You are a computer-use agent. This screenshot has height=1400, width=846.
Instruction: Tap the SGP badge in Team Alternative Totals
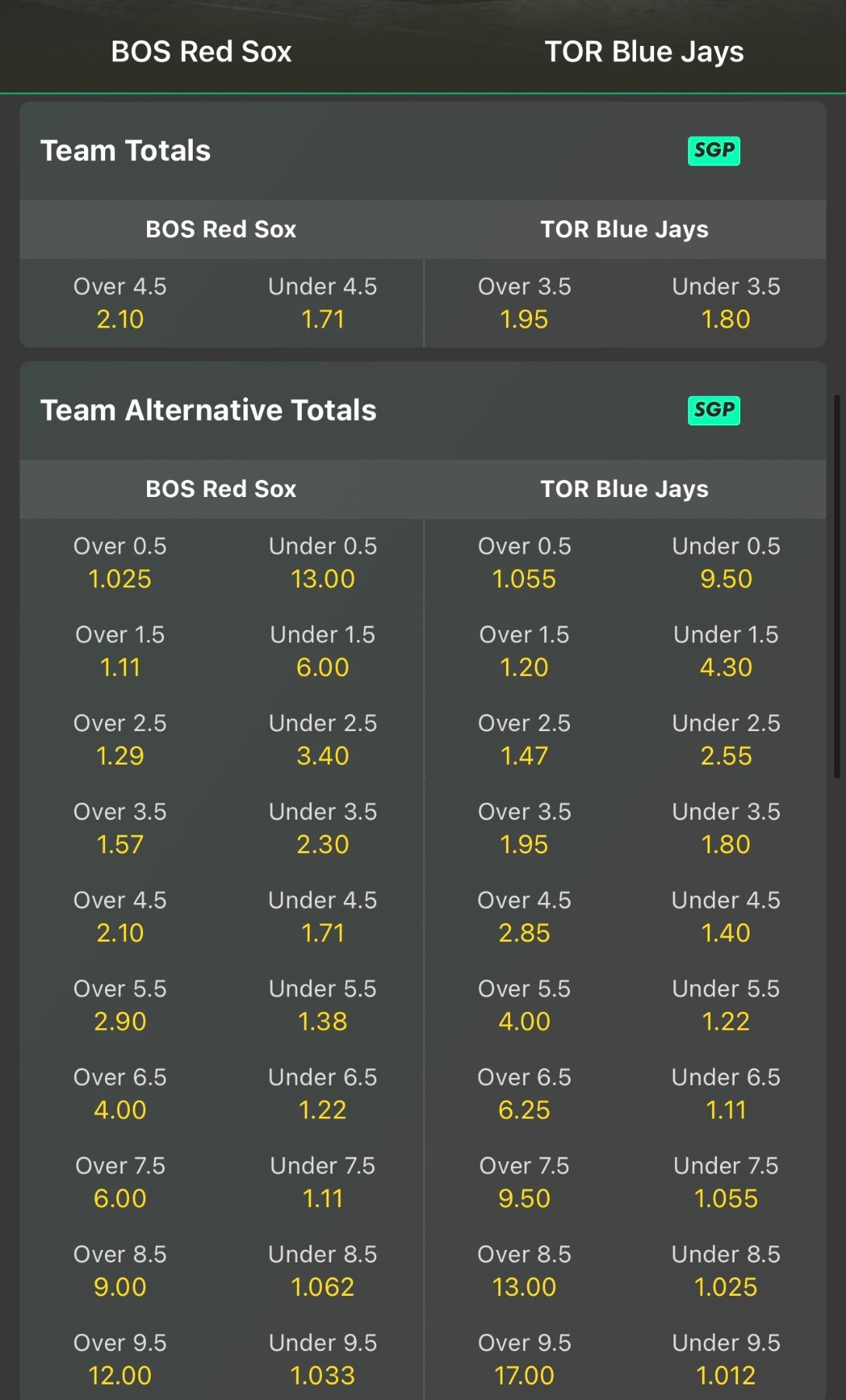[713, 410]
